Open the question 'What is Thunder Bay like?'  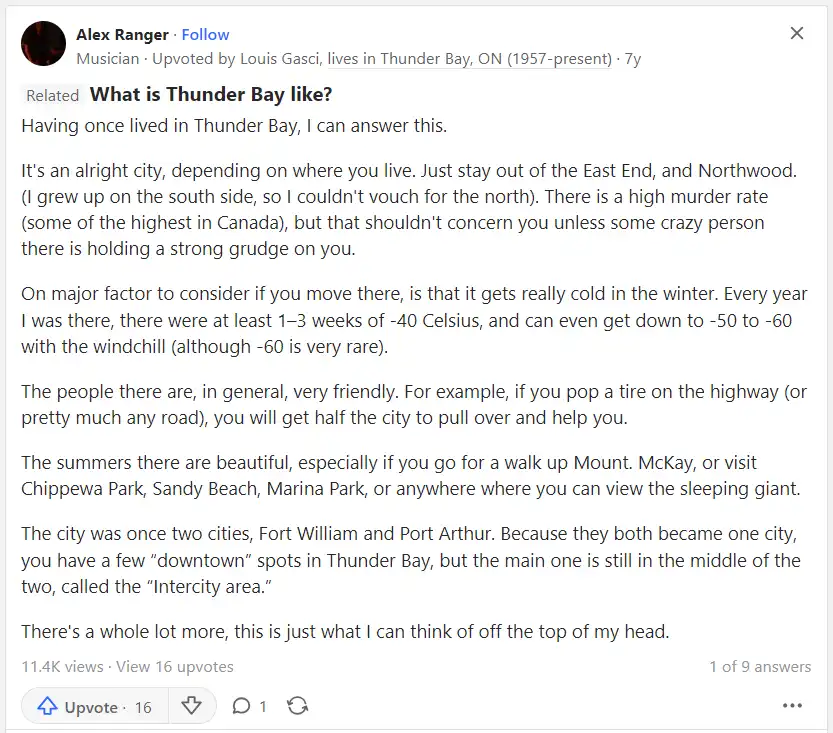(211, 95)
